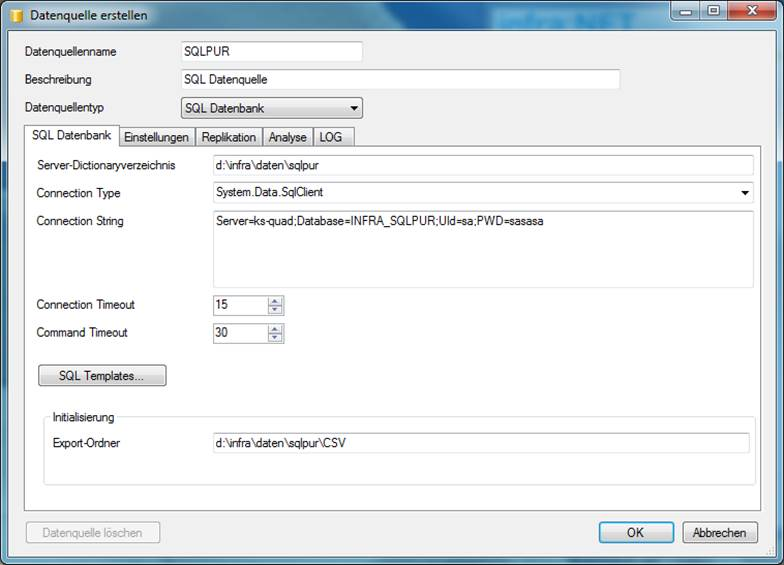Image resolution: width=784 pixels, height=565 pixels.
Task: Select the Analyse tab
Action: pos(287,137)
